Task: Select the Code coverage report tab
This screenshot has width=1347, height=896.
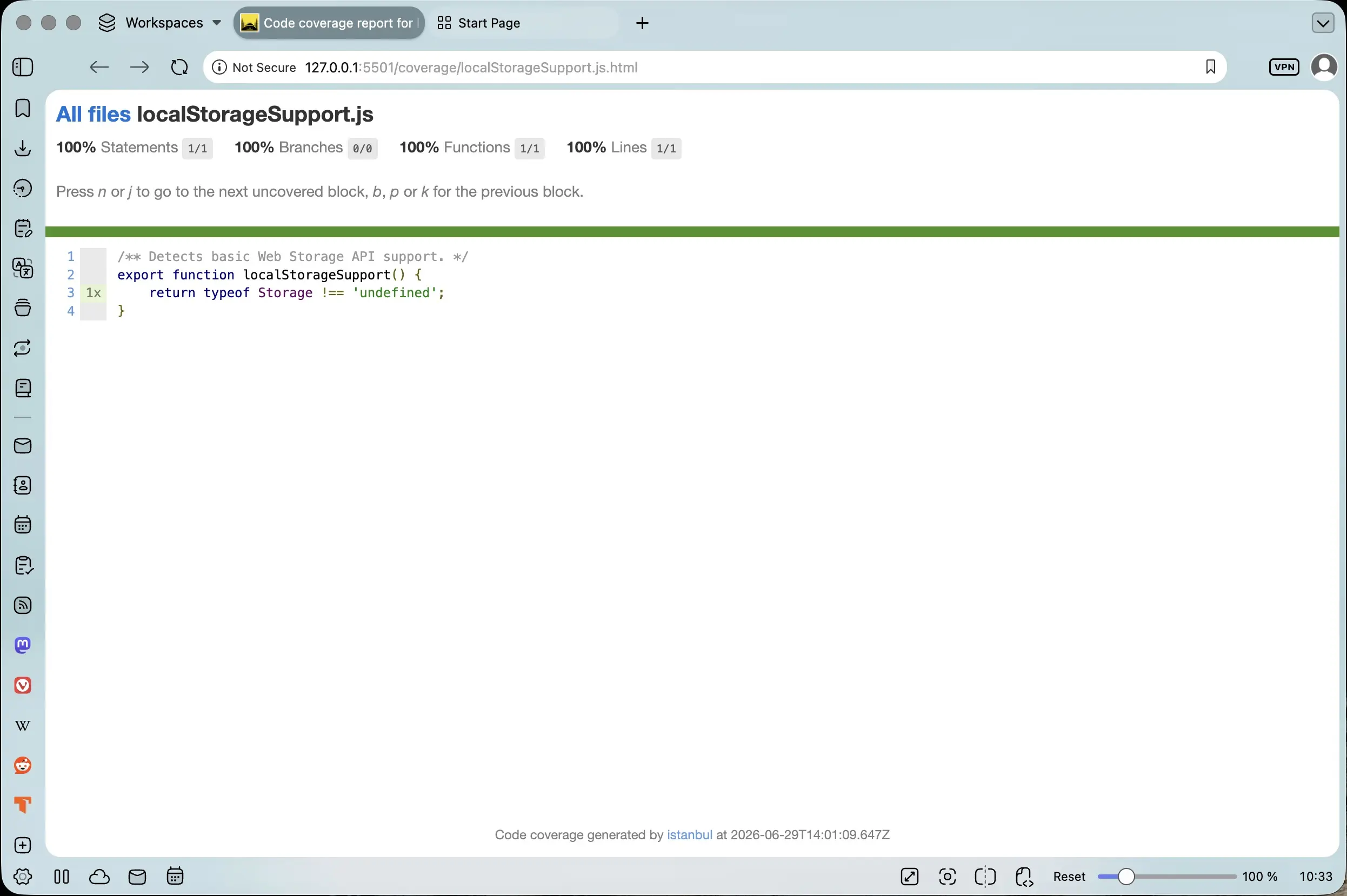Action: [x=329, y=23]
